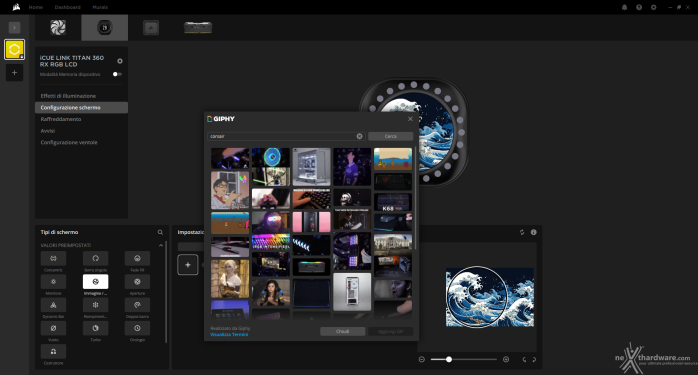Select the Costruttore screen type
The width and height of the screenshot is (698, 375).
tap(53, 351)
